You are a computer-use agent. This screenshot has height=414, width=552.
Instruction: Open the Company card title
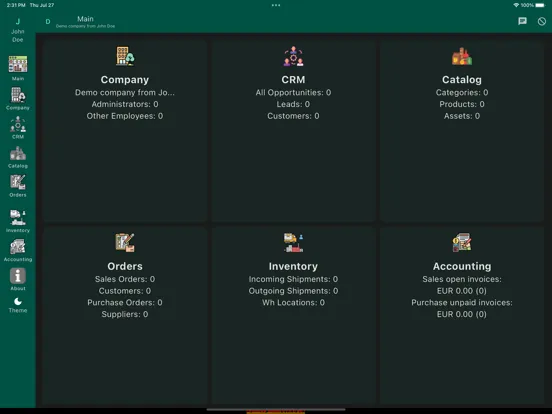coord(125,80)
